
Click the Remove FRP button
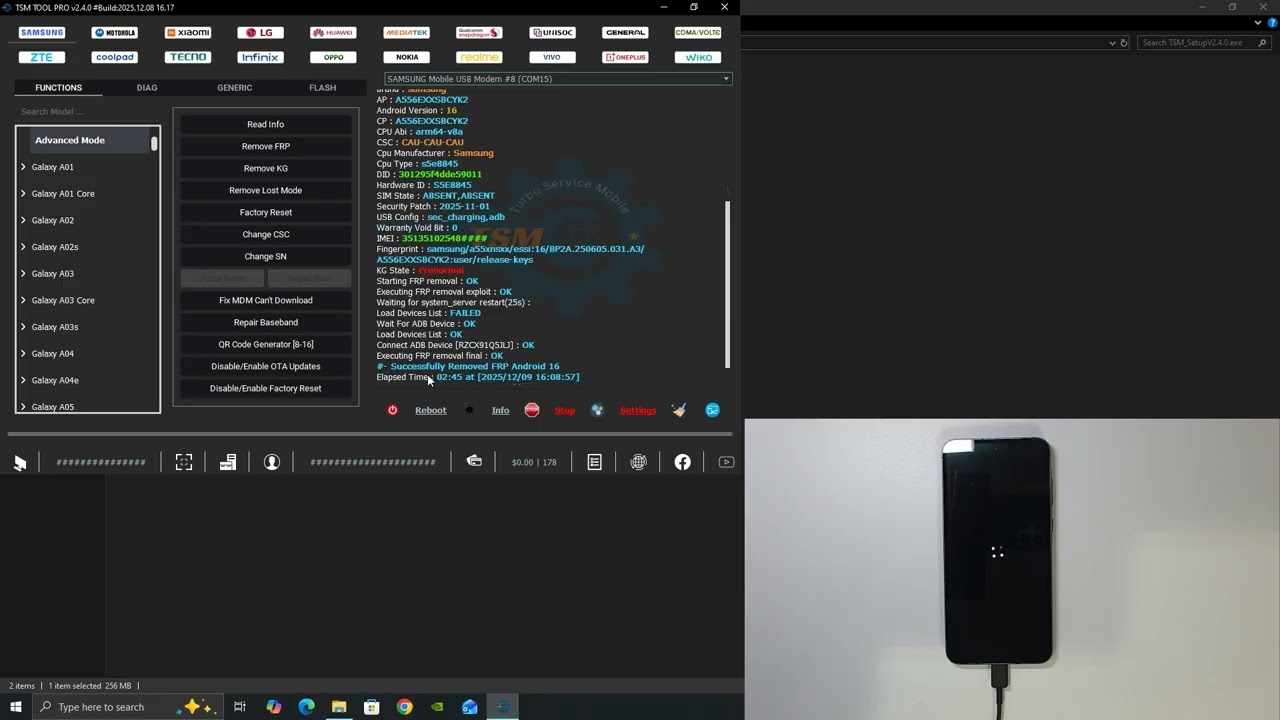[x=266, y=146]
